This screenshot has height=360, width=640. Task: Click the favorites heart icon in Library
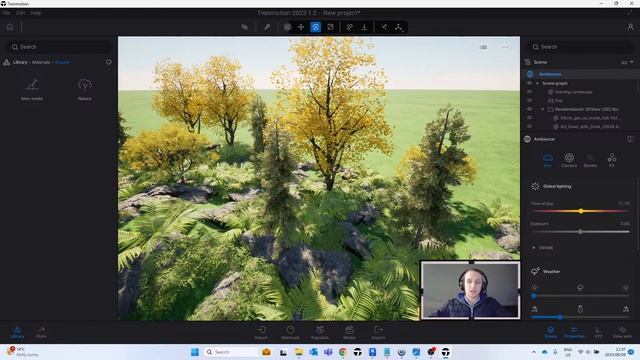point(109,62)
